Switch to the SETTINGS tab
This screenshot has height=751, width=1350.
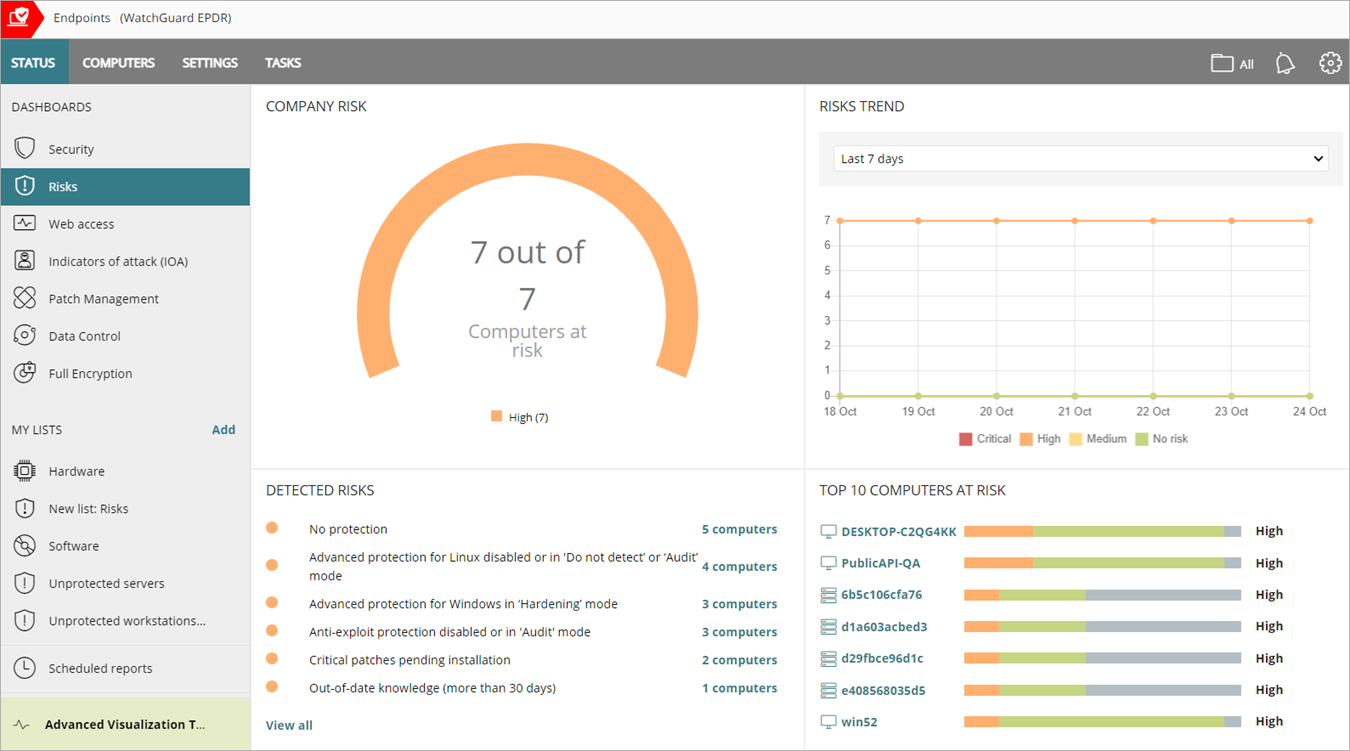[x=210, y=62]
